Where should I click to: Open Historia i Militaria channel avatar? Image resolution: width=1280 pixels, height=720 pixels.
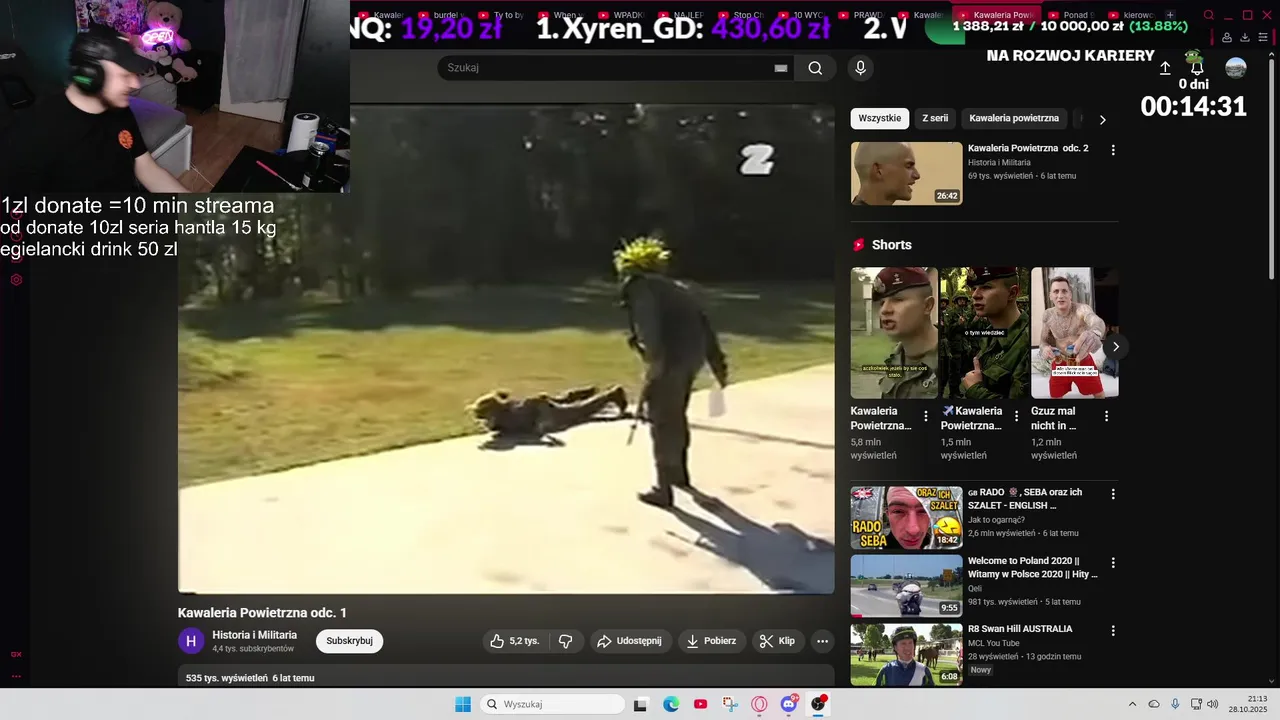pyautogui.click(x=191, y=641)
